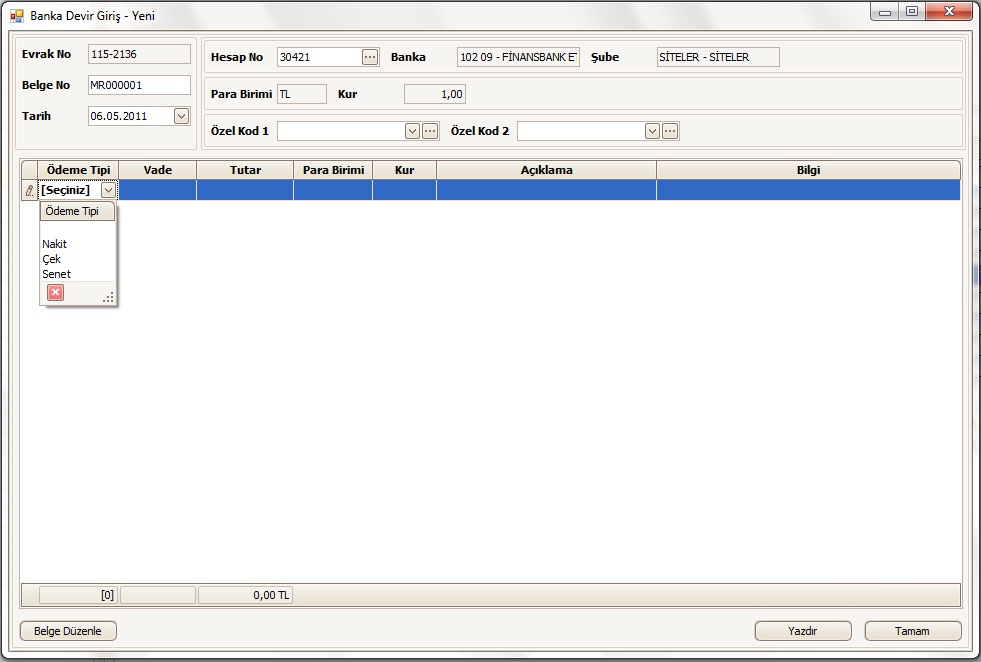Select Senet from the payment type list
The image size is (981, 662).
pyautogui.click(x=56, y=274)
